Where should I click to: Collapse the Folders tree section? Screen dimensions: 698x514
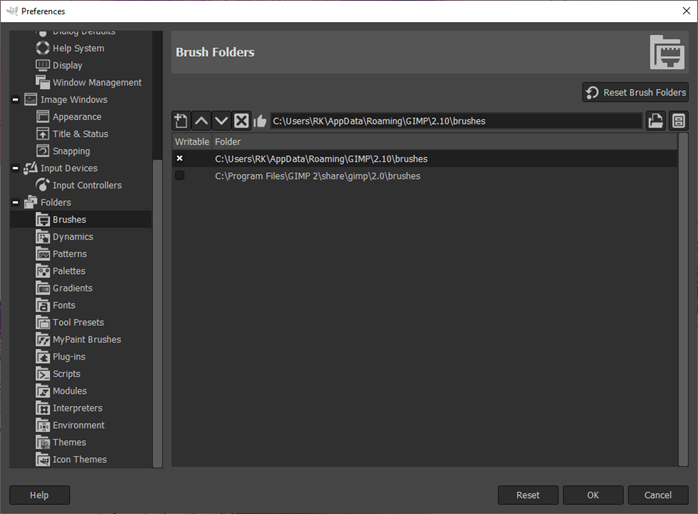coord(16,202)
